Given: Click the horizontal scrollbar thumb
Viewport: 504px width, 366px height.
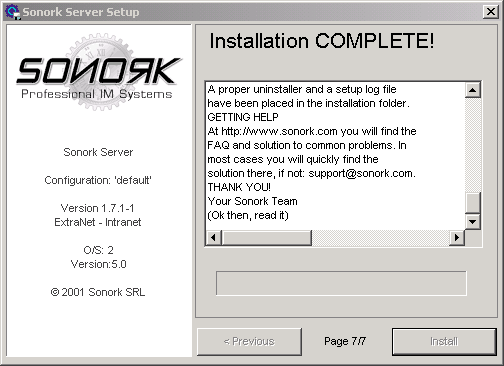Looking at the screenshot, I should [266, 238].
